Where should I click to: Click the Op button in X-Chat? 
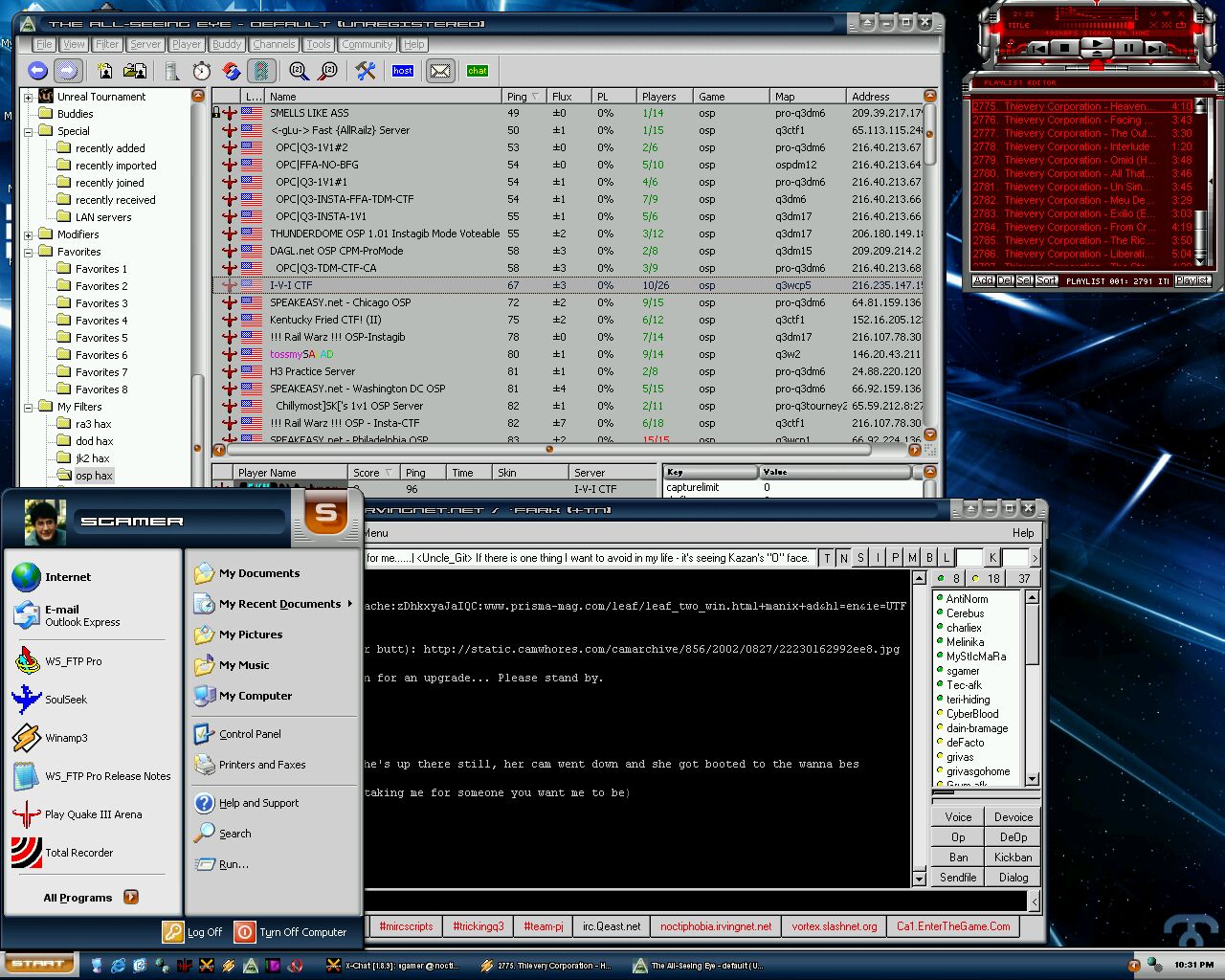coord(958,837)
